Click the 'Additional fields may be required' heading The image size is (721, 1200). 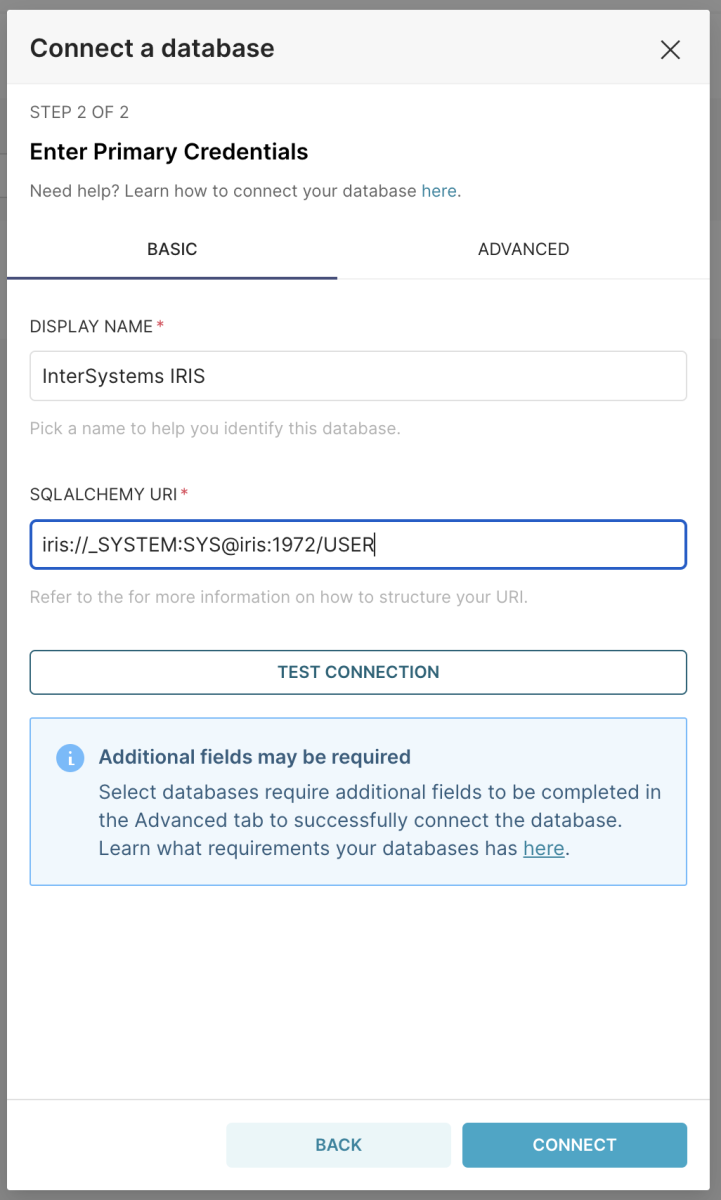point(254,757)
